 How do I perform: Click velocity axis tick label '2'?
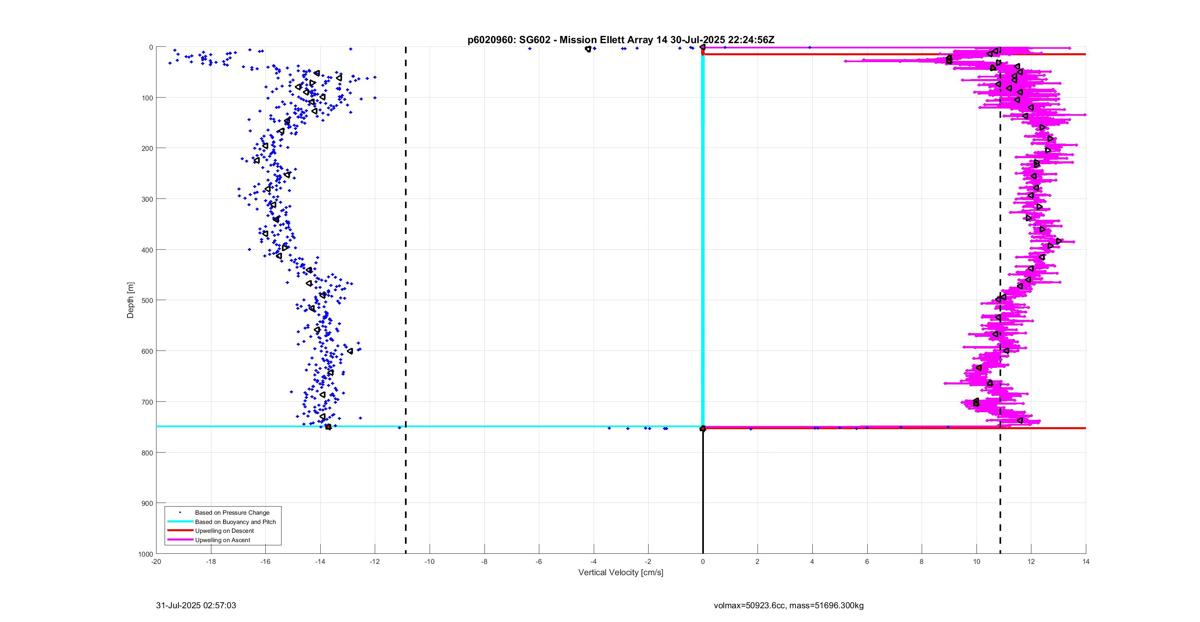click(x=758, y=561)
